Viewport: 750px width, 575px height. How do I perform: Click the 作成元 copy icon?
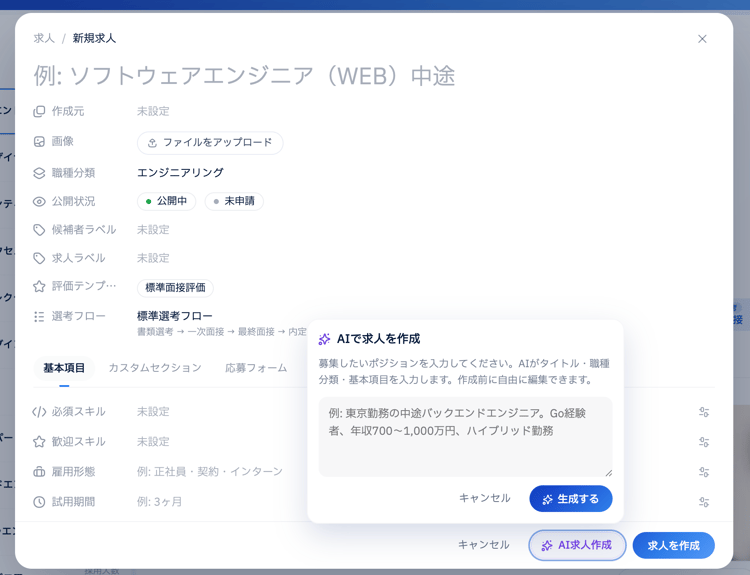point(39,111)
